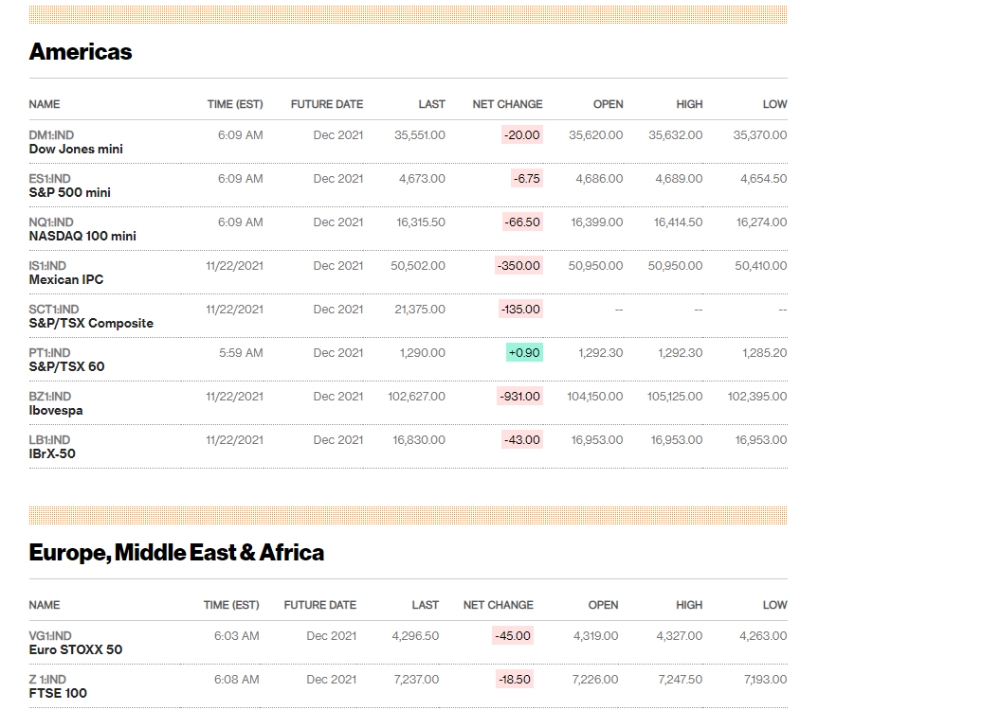The image size is (1000, 710).
Task: Click the Euro STOXX open value 4,319.00
Action: pos(596,635)
